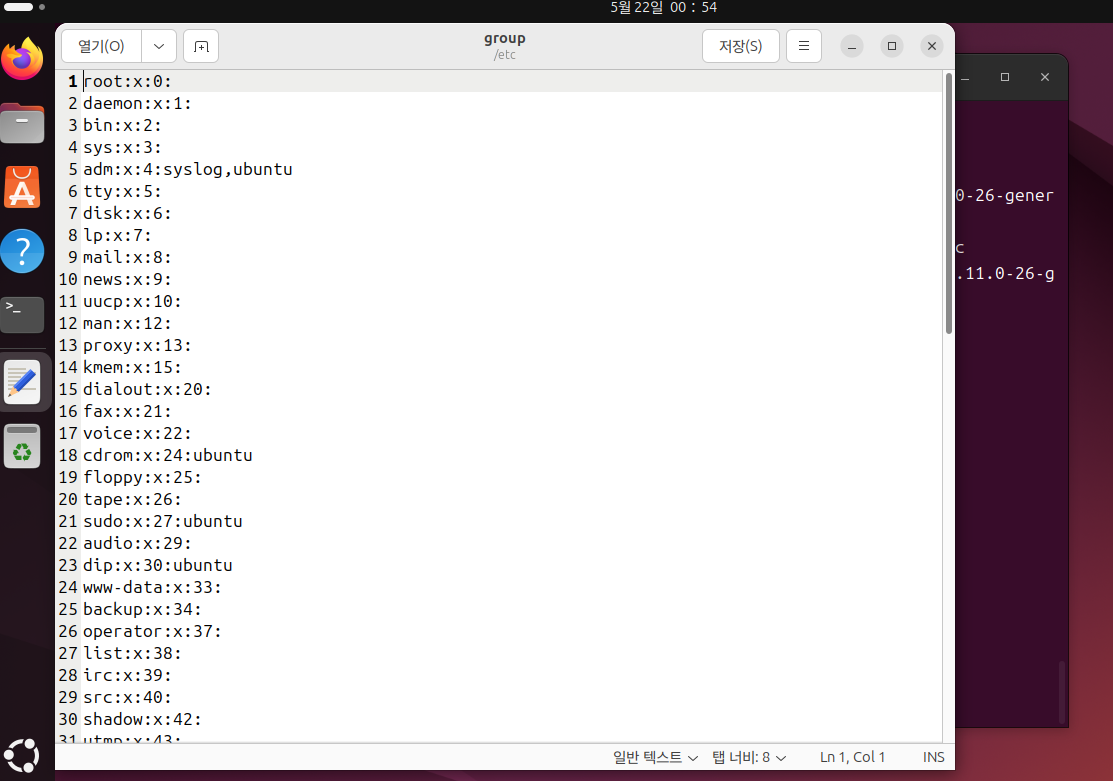Switch to Terminal from the dock

(x=22, y=315)
